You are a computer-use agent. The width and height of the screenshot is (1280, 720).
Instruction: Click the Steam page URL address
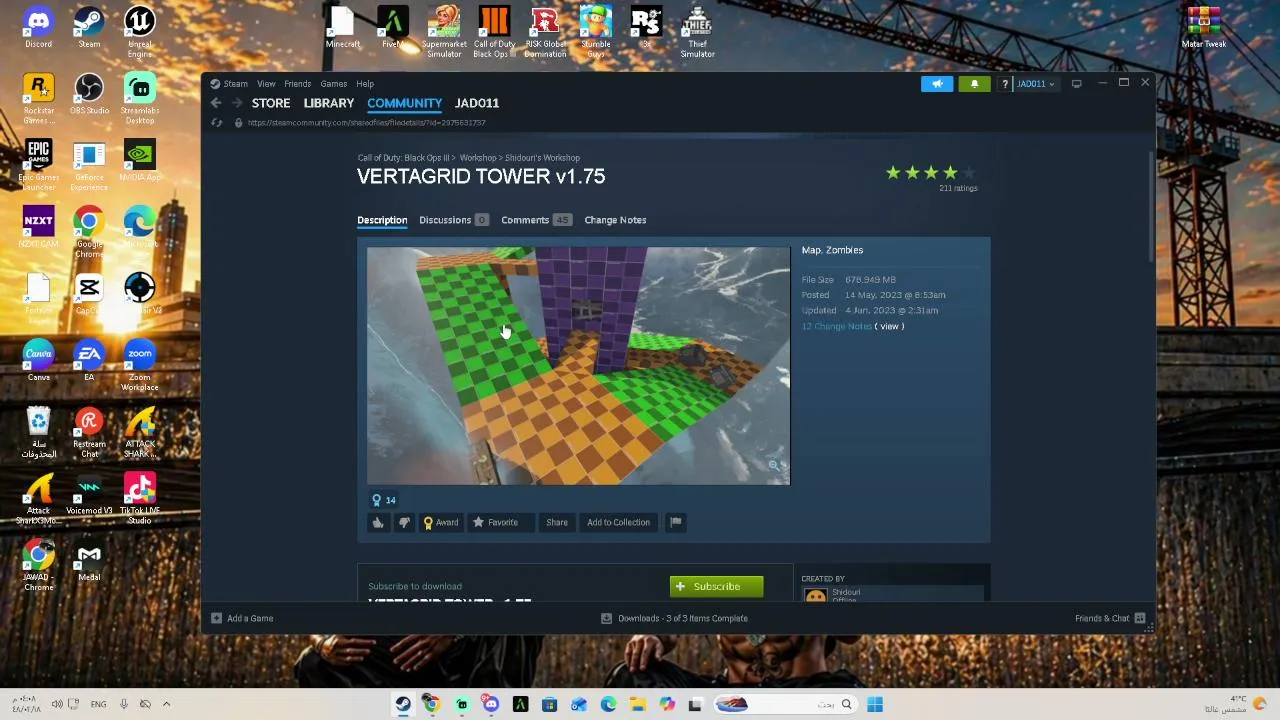[366, 123]
